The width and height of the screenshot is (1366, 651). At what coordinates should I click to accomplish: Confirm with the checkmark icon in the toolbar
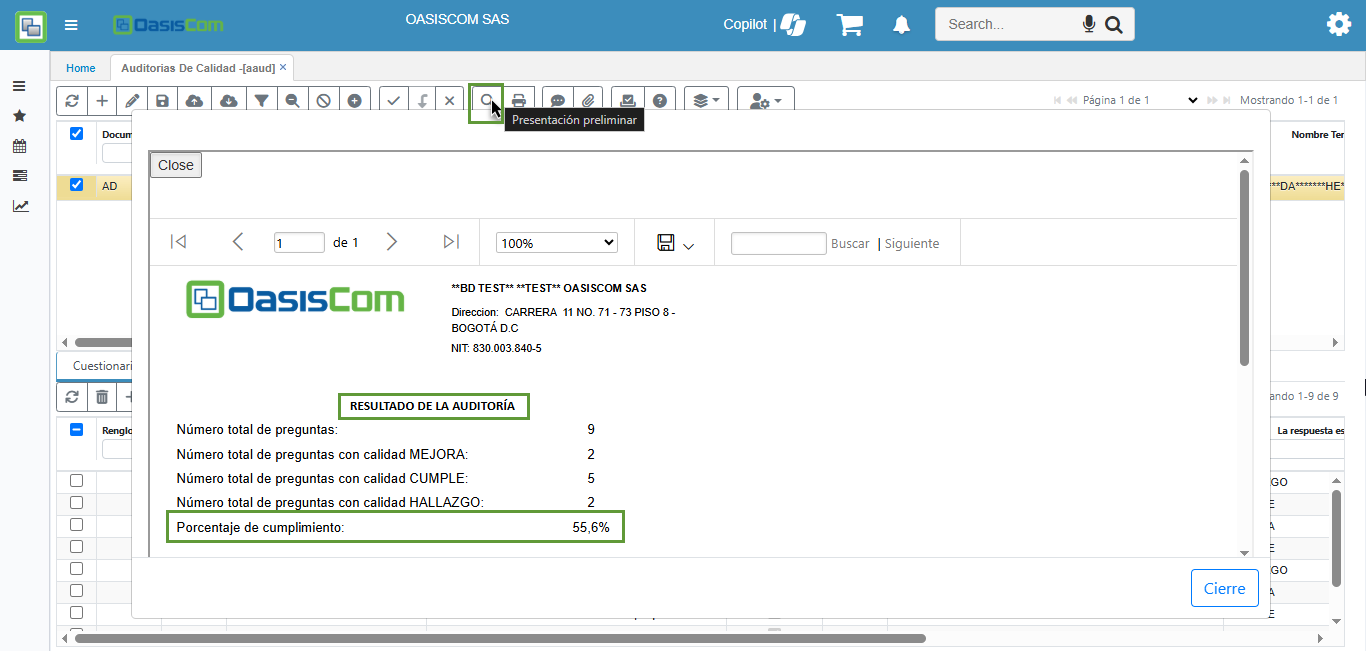click(394, 100)
